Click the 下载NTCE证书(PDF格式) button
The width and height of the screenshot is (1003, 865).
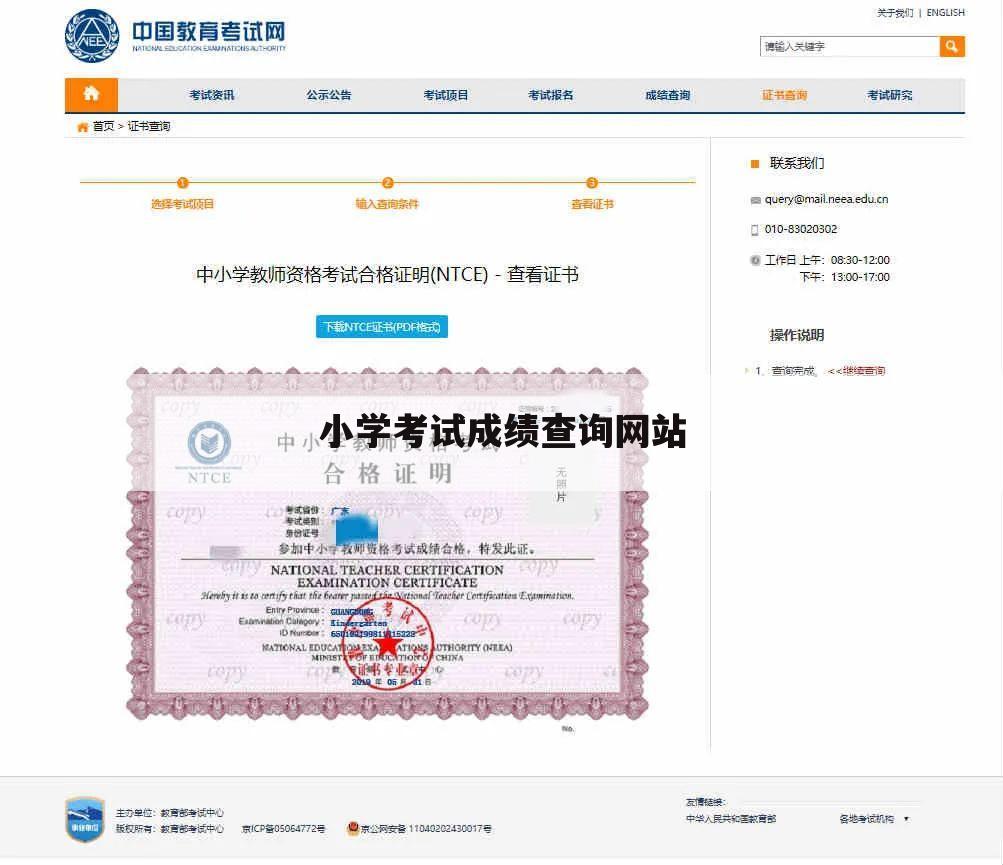[385, 326]
